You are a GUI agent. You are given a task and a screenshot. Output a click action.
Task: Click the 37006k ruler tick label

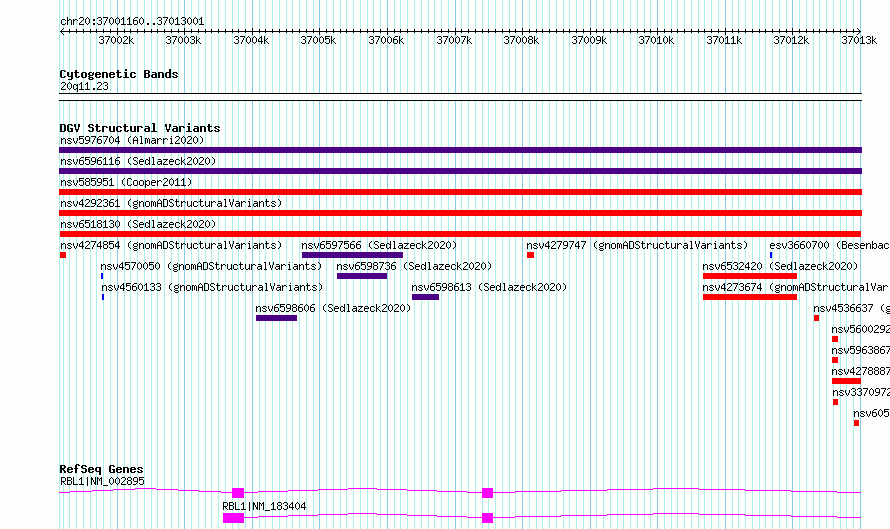pyautogui.click(x=387, y=40)
